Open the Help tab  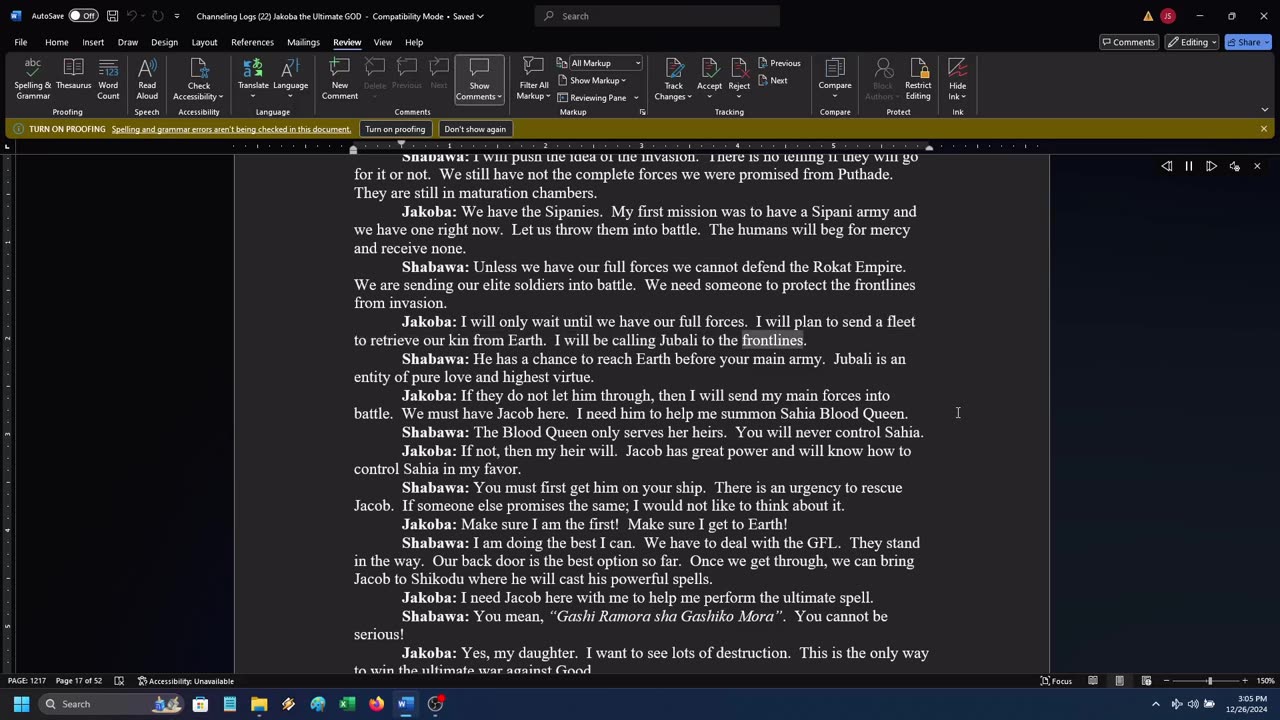pyautogui.click(x=414, y=42)
